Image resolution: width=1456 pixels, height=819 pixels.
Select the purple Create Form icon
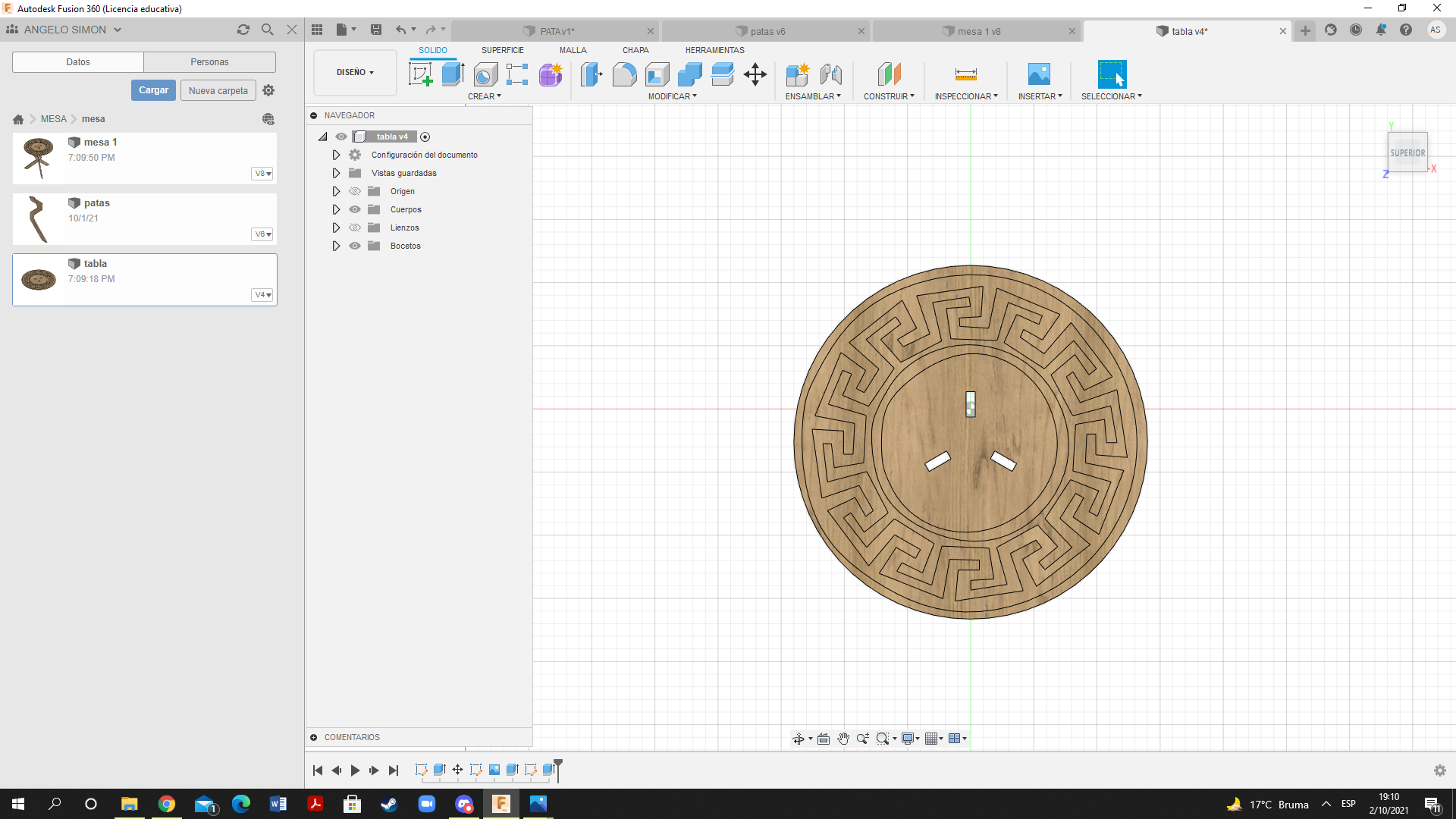[551, 74]
